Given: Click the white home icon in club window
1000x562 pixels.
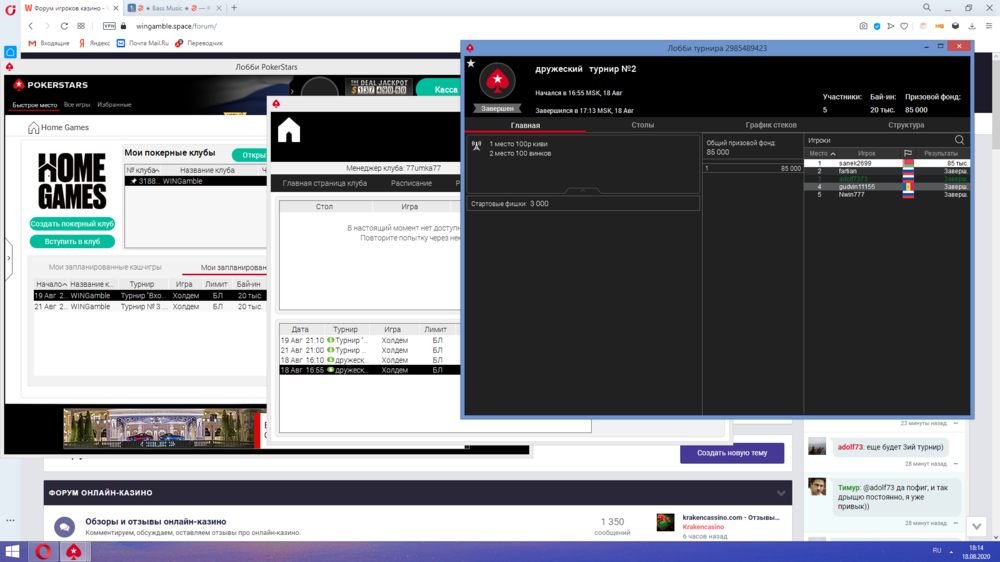Looking at the screenshot, I should [x=289, y=130].
